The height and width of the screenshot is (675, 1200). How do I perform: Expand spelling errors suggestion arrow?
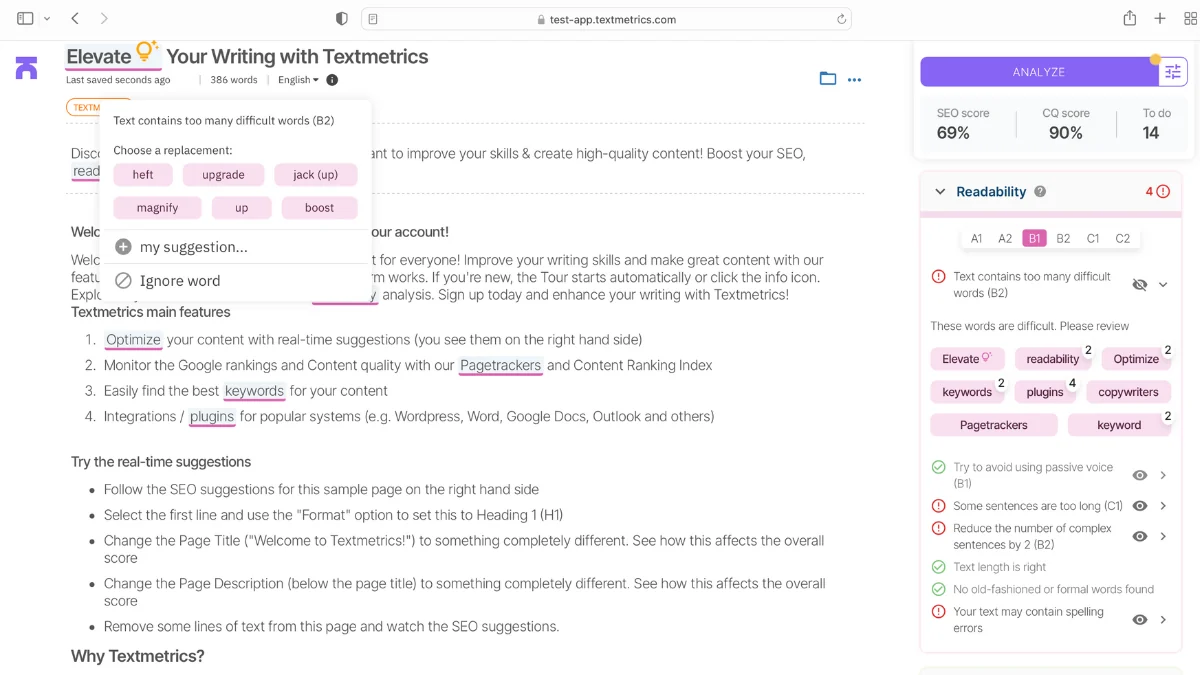point(1163,620)
